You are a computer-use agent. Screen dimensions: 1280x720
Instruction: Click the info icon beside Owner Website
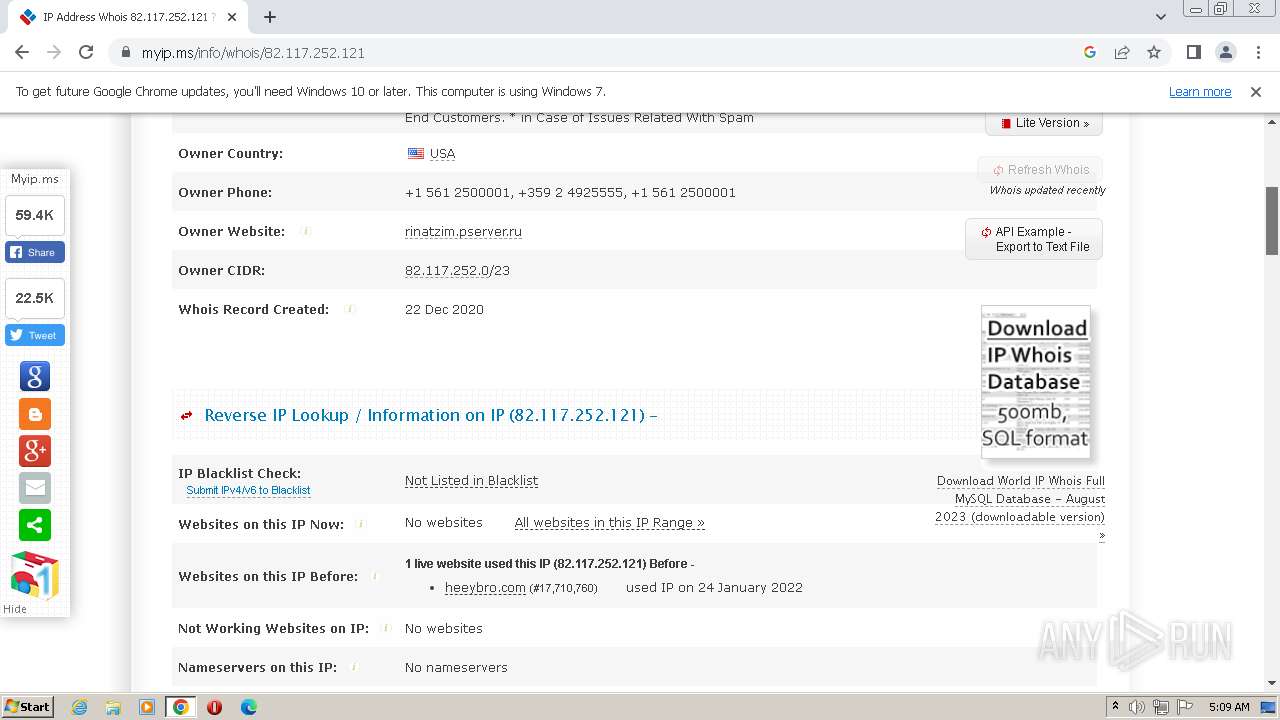click(x=306, y=231)
